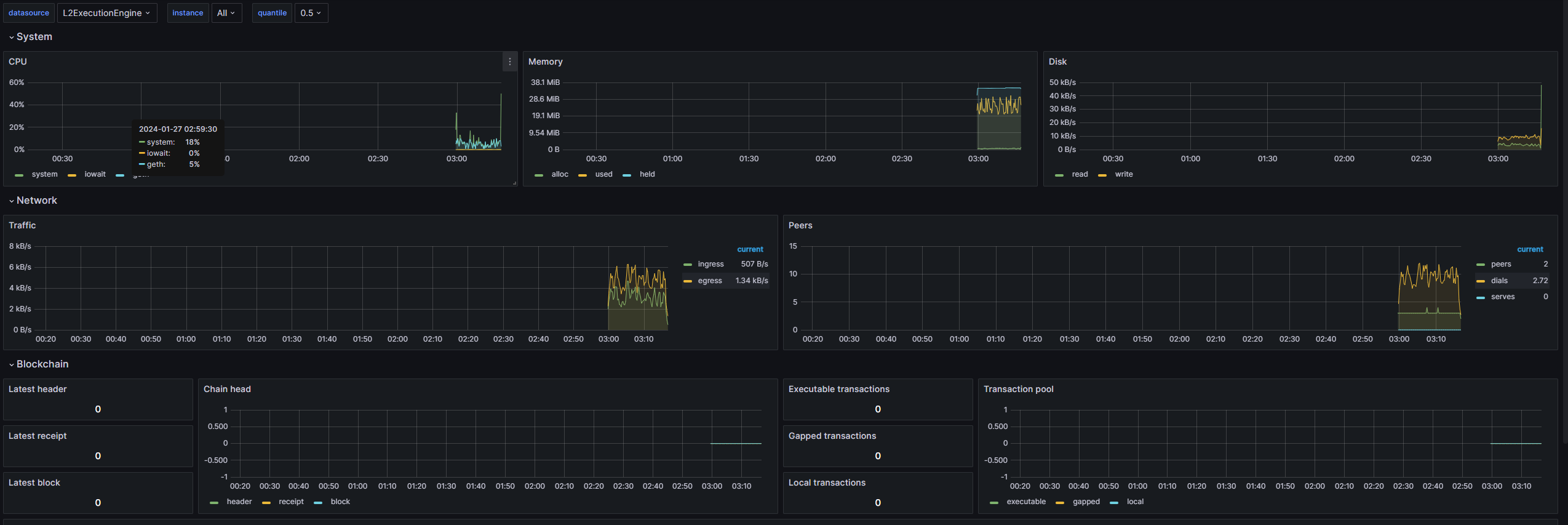Click the Latest receipt panel title
1568x525 pixels.
click(38, 436)
